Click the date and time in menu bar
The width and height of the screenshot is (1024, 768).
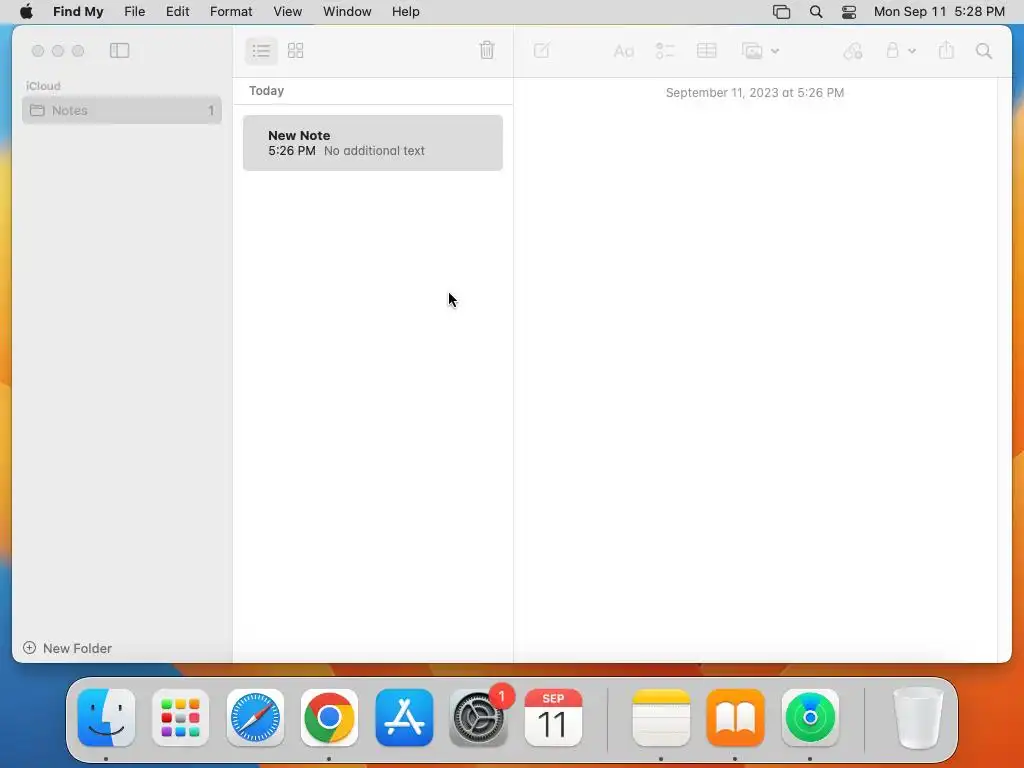(x=939, y=12)
